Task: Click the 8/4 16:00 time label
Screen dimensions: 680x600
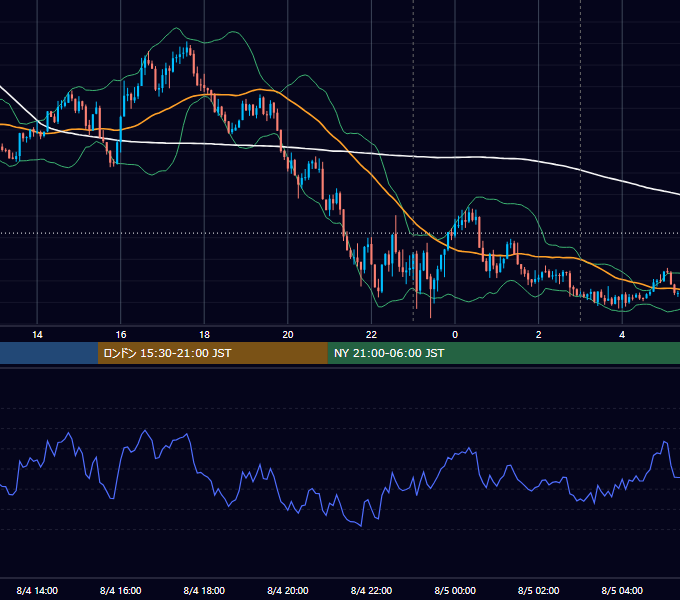Action: [x=121, y=590]
